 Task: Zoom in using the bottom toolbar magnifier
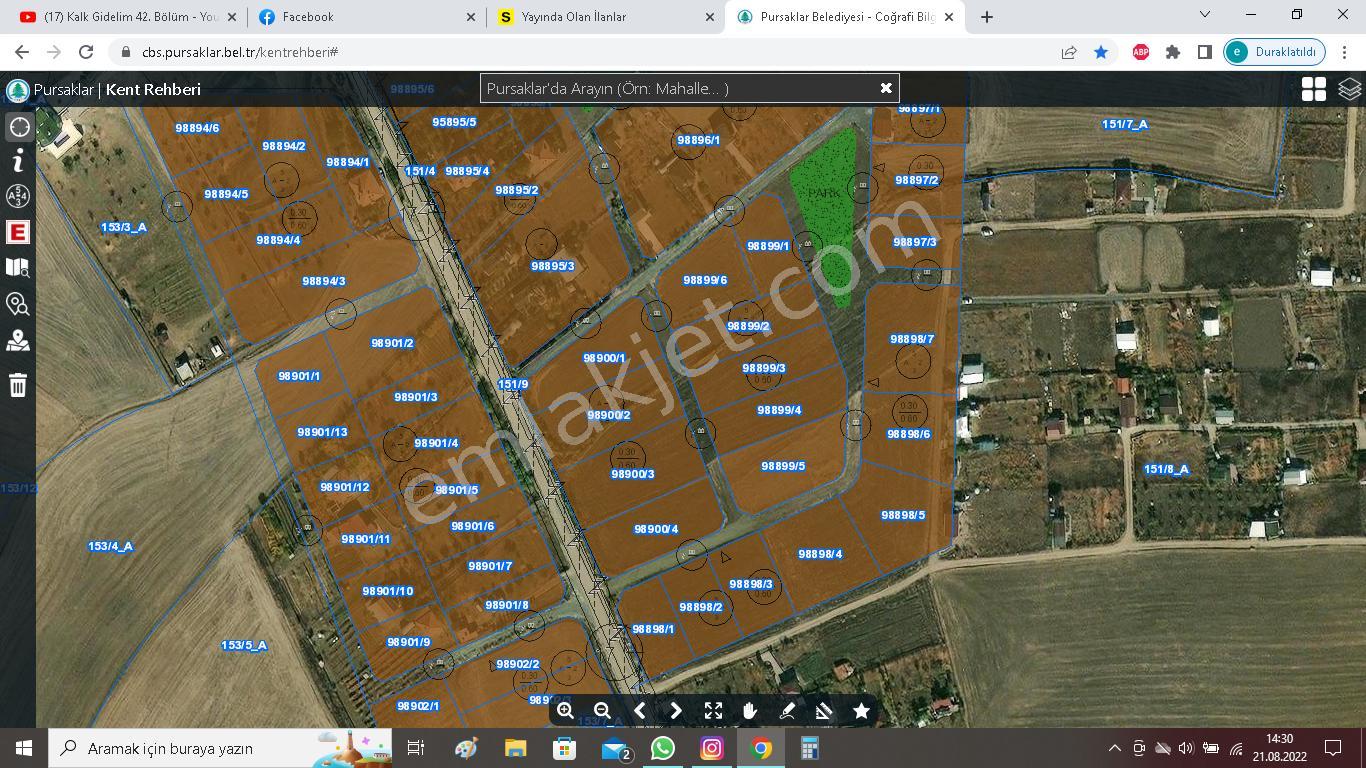[565, 710]
